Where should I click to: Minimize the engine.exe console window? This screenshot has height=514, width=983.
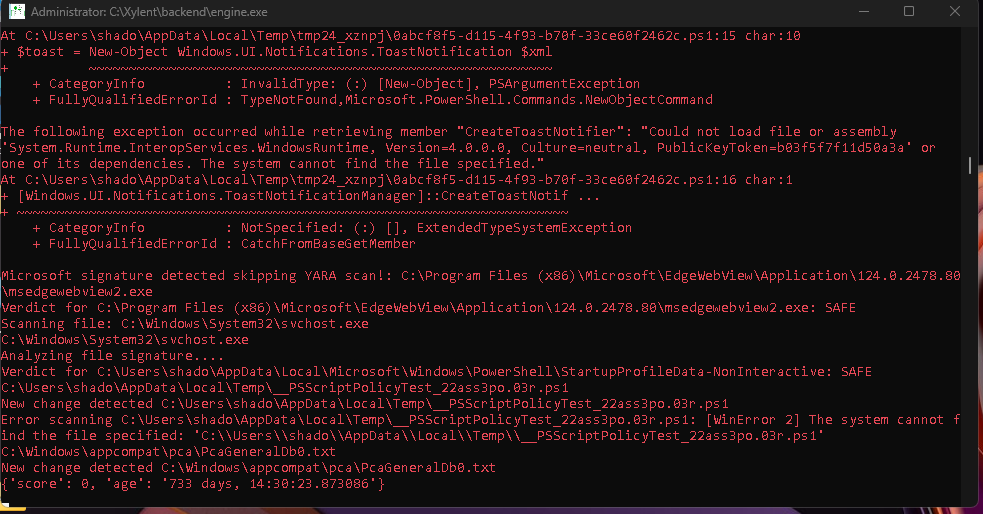coord(862,12)
